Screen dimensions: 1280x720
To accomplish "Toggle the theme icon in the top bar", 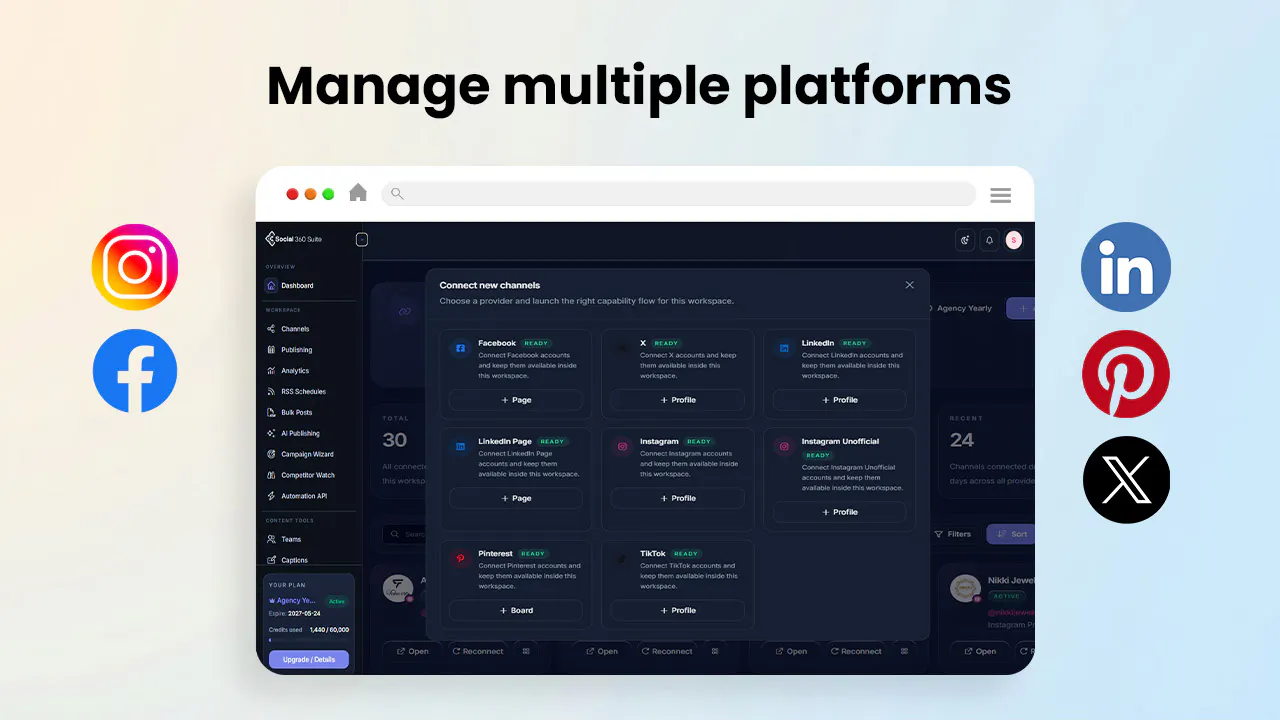I will pyautogui.click(x=965, y=240).
